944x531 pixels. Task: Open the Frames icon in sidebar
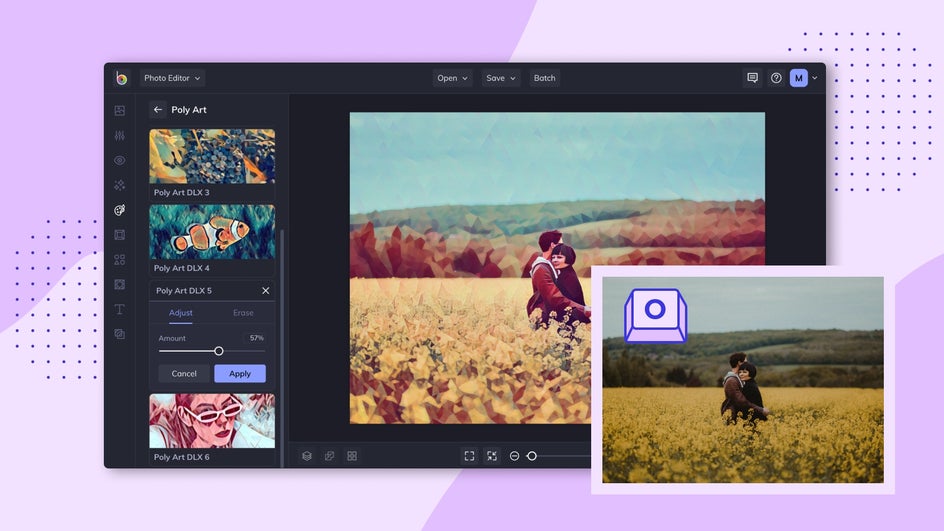point(120,235)
